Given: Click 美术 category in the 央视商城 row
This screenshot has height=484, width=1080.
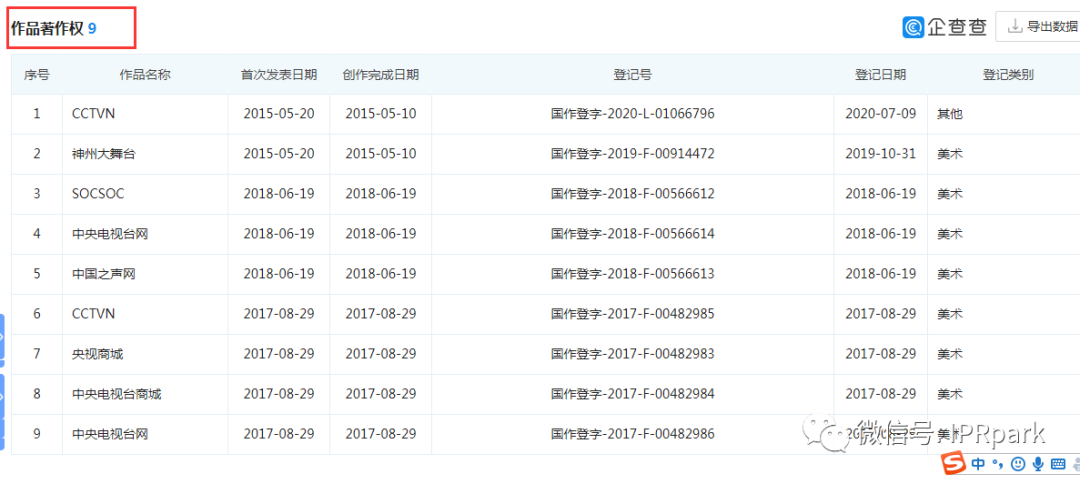Looking at the screenshot, I should (x=949, y=354).
